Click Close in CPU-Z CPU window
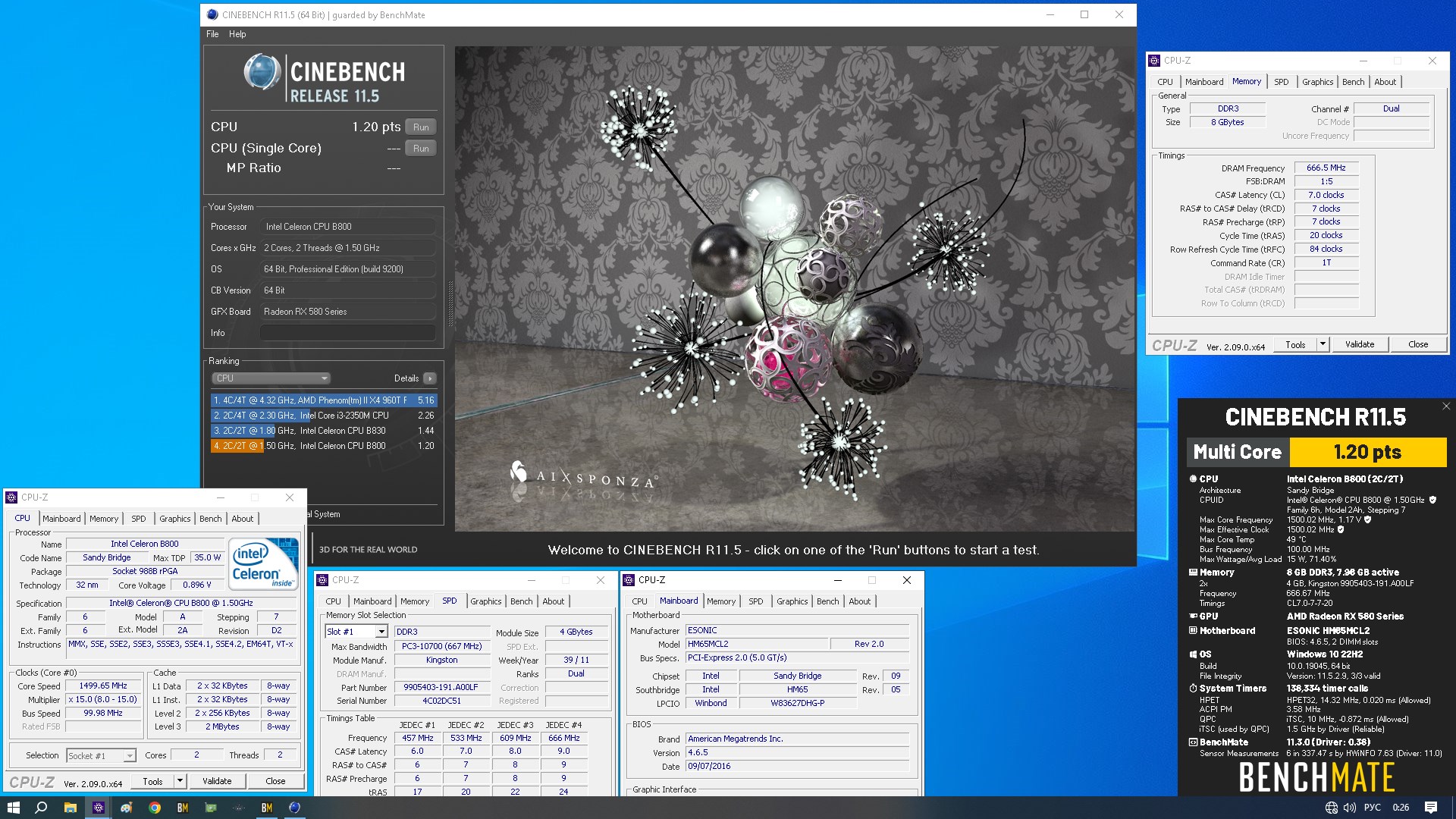 [275, 781]
